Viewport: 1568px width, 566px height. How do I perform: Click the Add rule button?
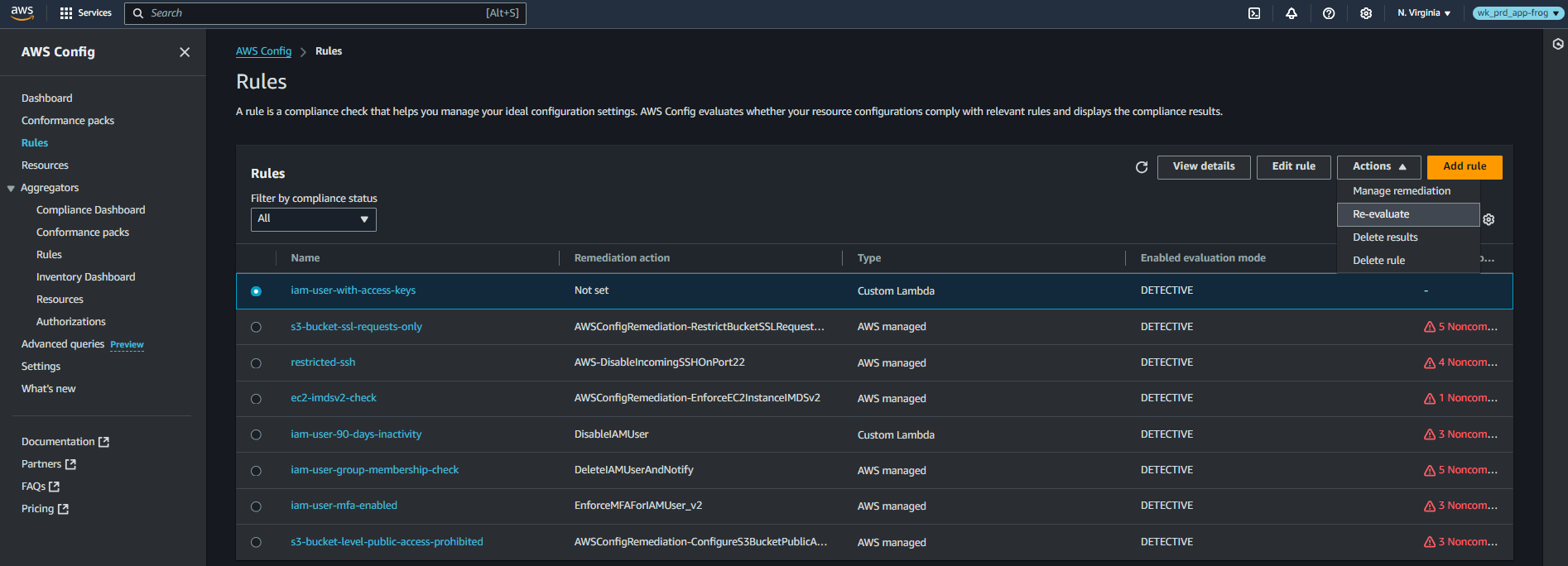click(x=1465, y=166)
